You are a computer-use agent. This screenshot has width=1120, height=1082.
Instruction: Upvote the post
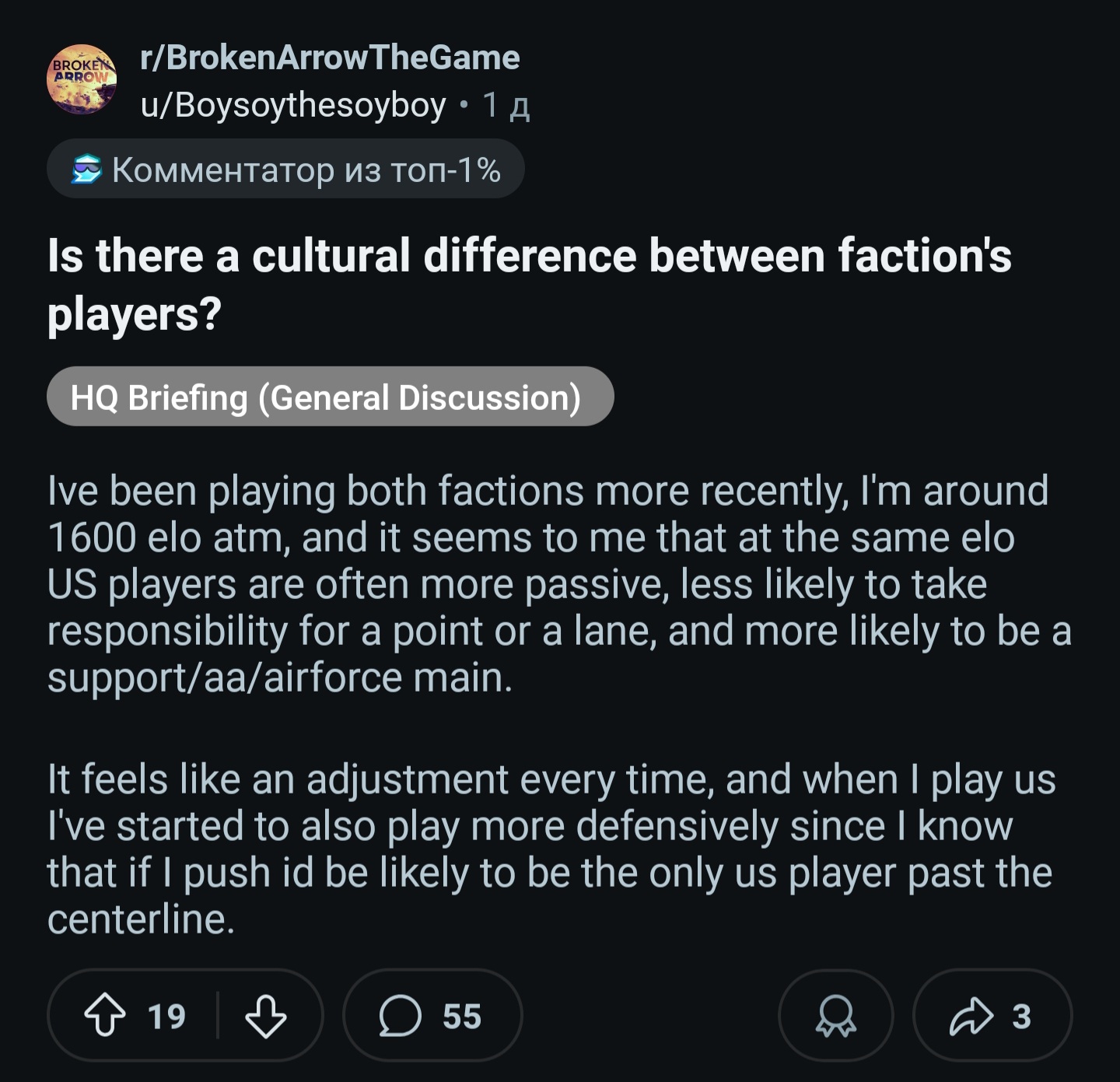tap(105, 1016)
